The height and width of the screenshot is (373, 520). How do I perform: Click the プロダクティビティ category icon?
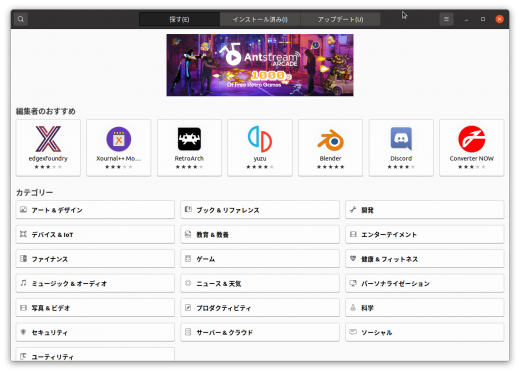click(x=188, y=307)
